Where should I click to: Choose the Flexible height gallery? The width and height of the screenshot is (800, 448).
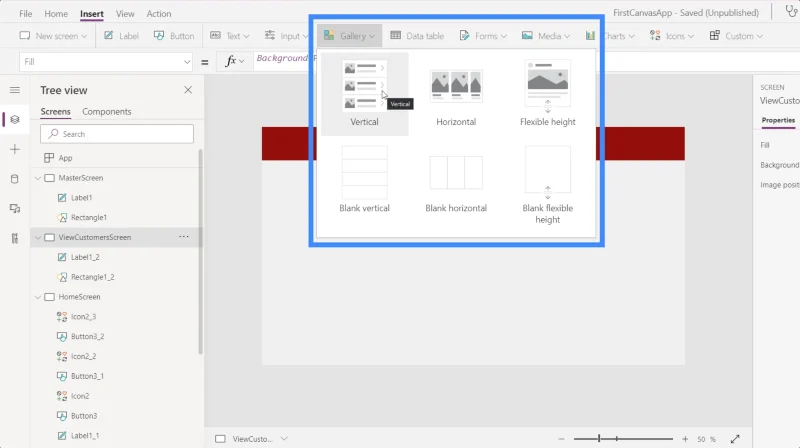point(547,94)
